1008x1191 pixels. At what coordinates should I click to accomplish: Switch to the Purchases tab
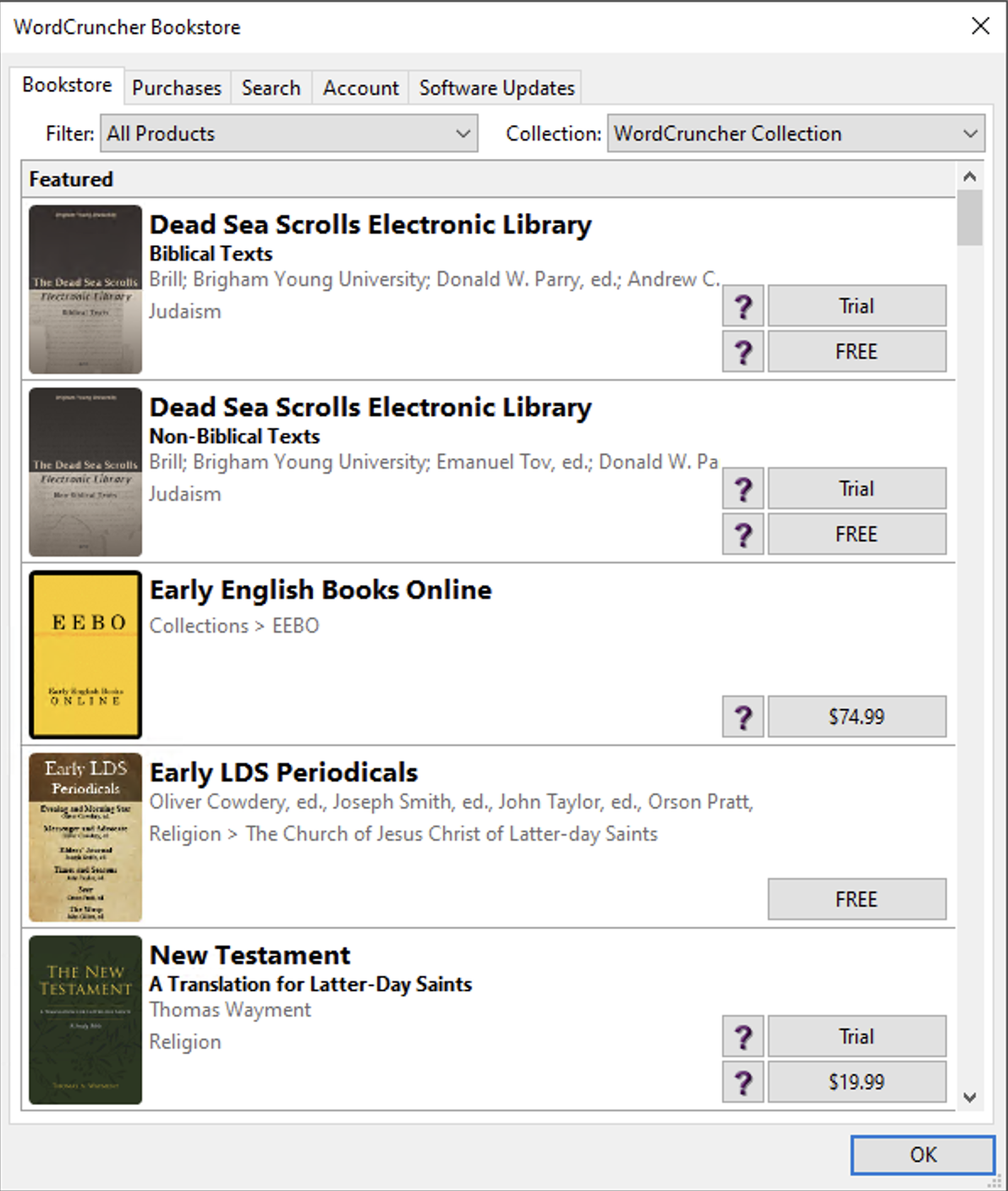point(176,88)
